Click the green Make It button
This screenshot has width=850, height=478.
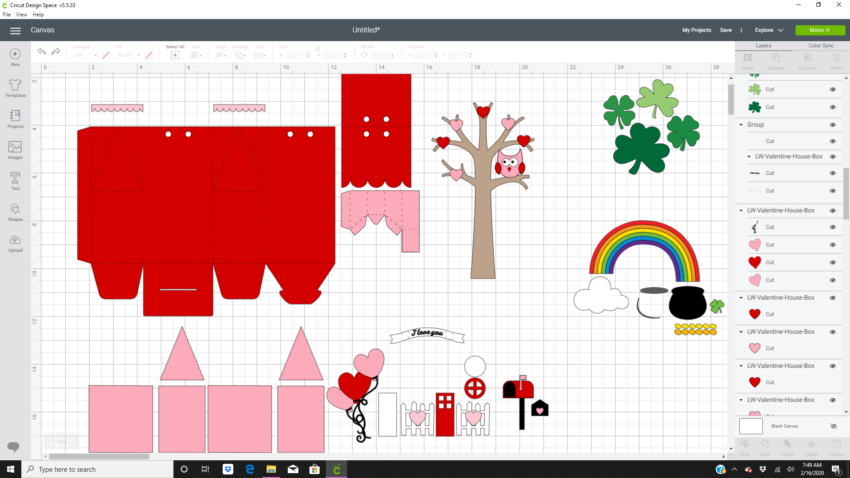[820, 30]
